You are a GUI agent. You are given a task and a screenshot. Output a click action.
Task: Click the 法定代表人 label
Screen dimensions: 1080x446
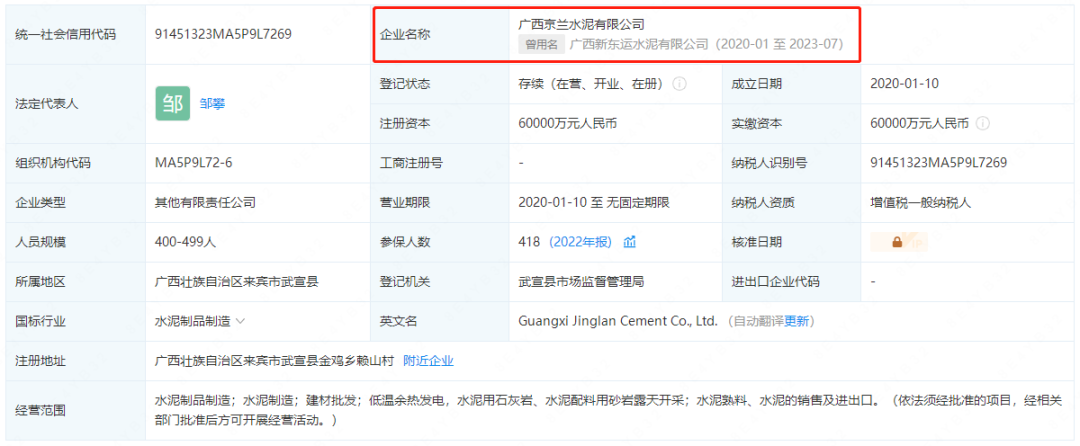tap(47, 104)
